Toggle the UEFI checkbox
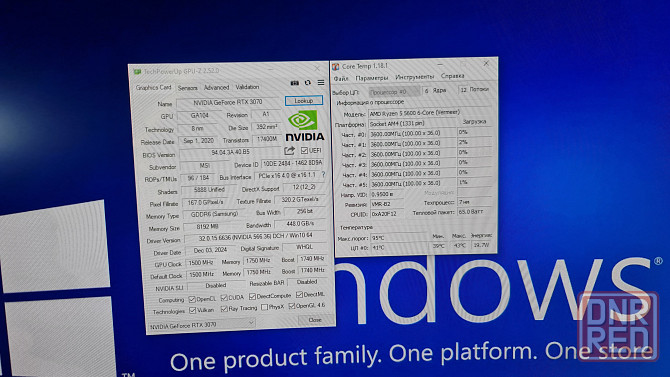 tap(304, 150)
